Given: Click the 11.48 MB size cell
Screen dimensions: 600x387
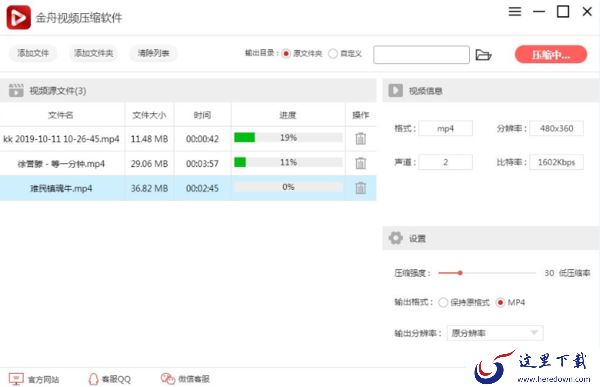Looking at the screenshot, I should [x=149, y=139].
